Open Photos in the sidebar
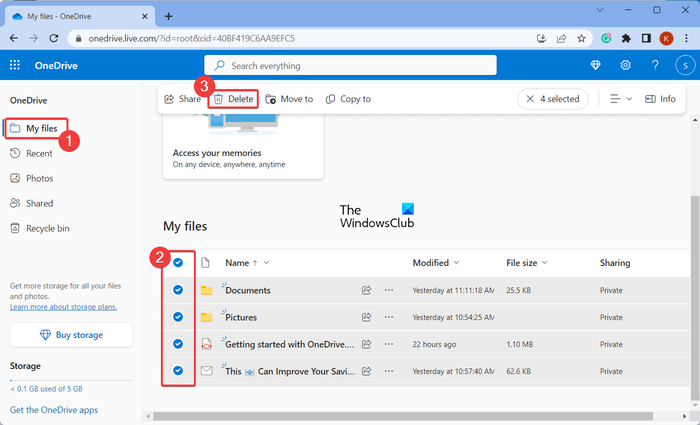700x425 pixels. click(32, 179)
